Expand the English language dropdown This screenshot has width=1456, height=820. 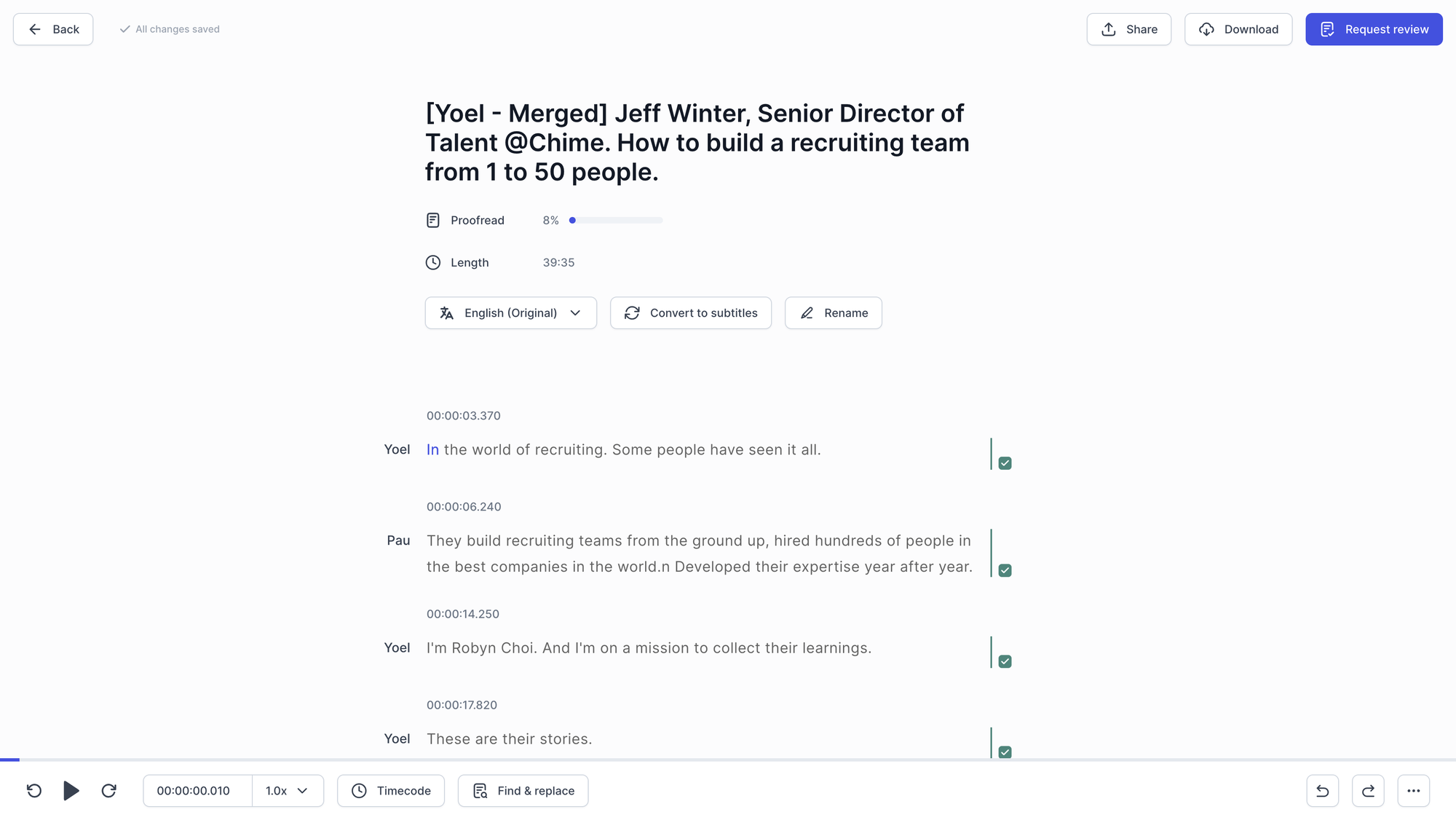tap(576, 312)
